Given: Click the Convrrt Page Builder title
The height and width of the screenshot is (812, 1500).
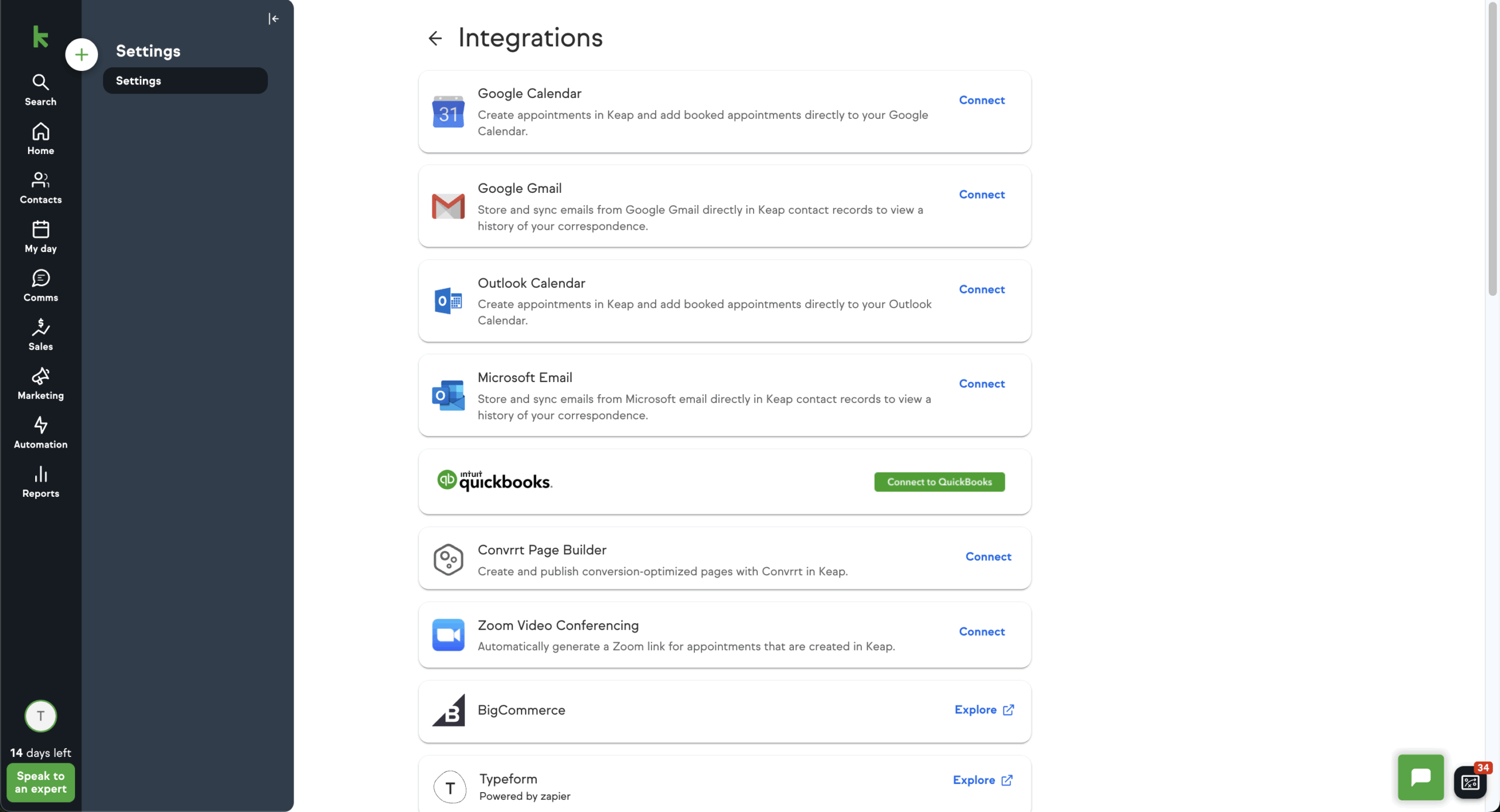Looking at the screenshot, I should coord(541,550).
